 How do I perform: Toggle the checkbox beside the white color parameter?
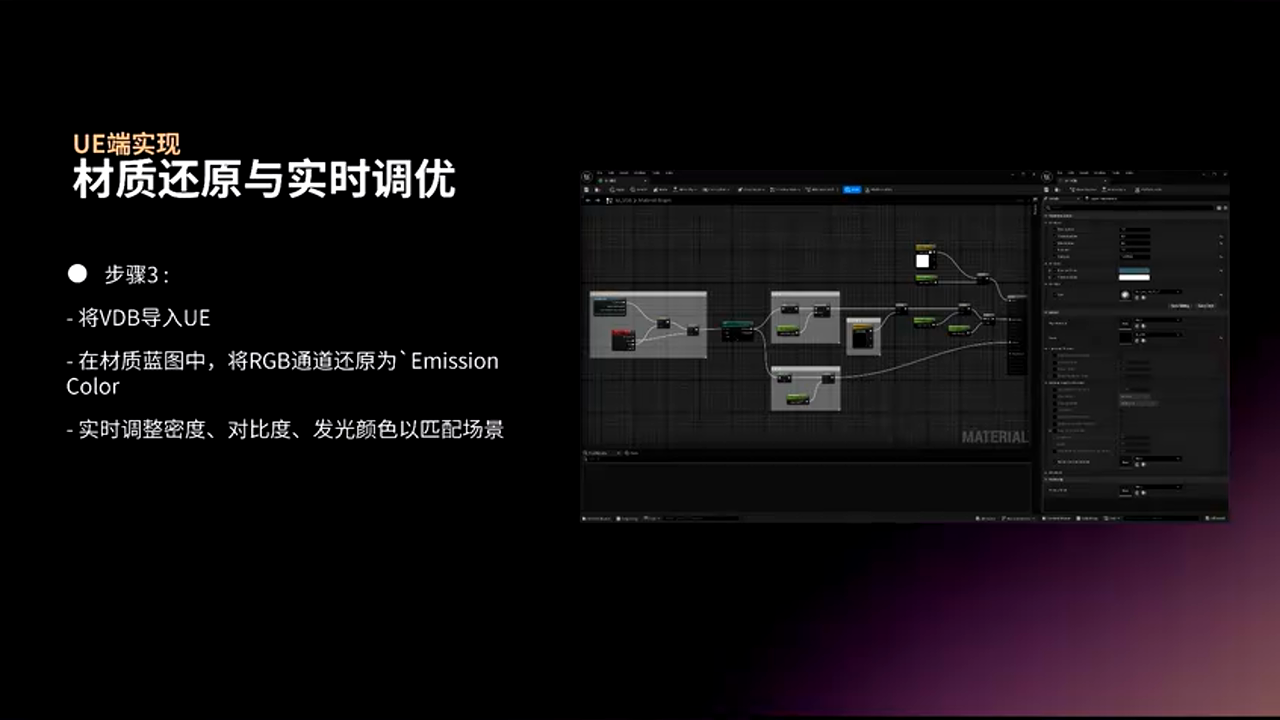click(x=1053, y=277)
